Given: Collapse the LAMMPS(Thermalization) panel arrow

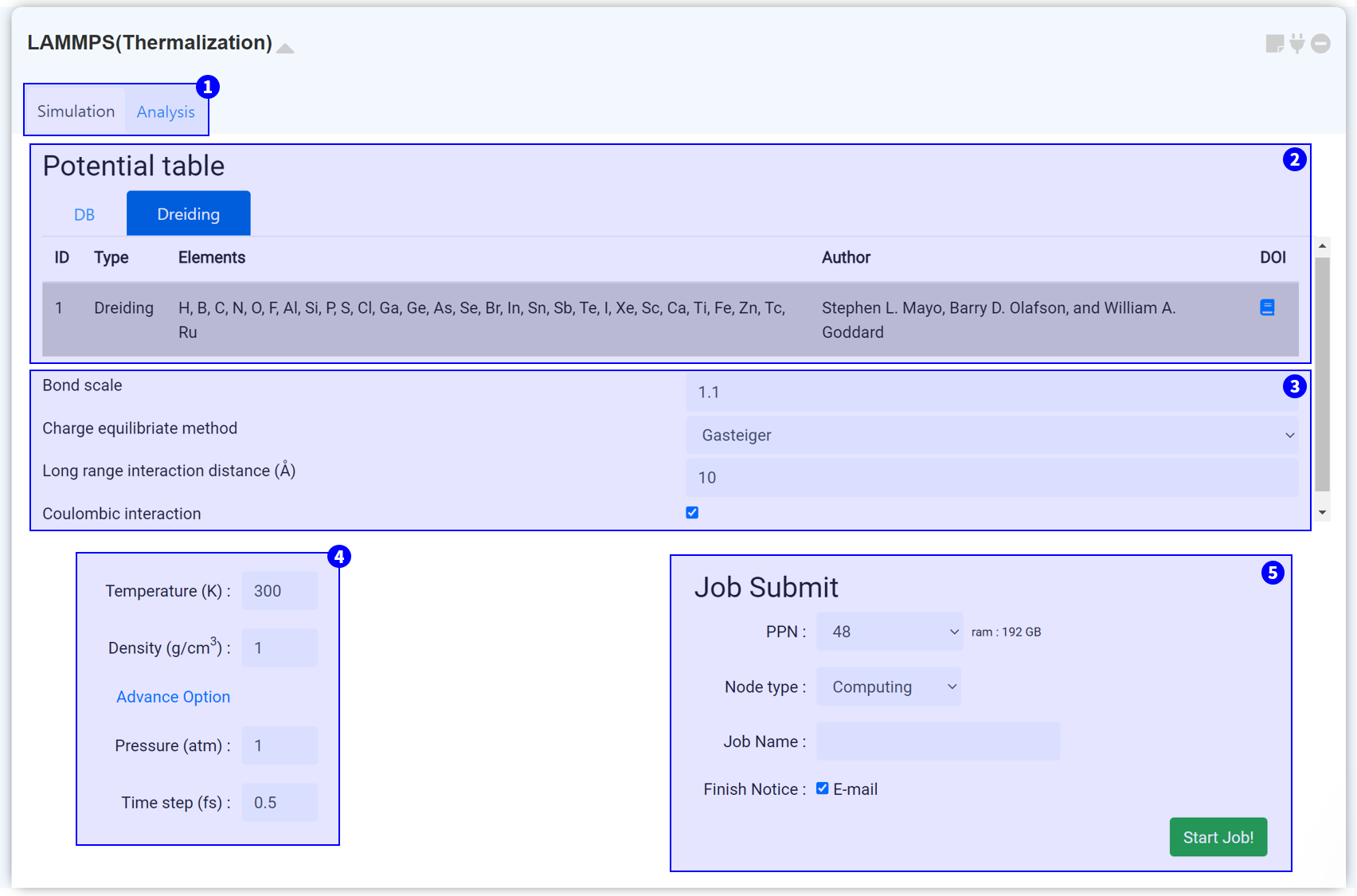Looking at the screenshot, I should pos(285,48).
